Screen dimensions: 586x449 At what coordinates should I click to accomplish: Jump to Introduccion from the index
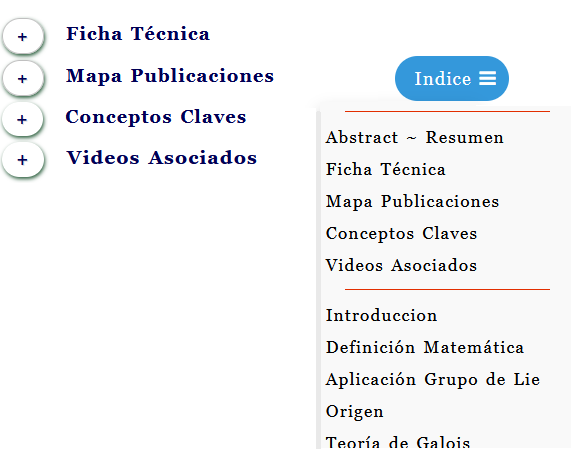tap(381, 316)
